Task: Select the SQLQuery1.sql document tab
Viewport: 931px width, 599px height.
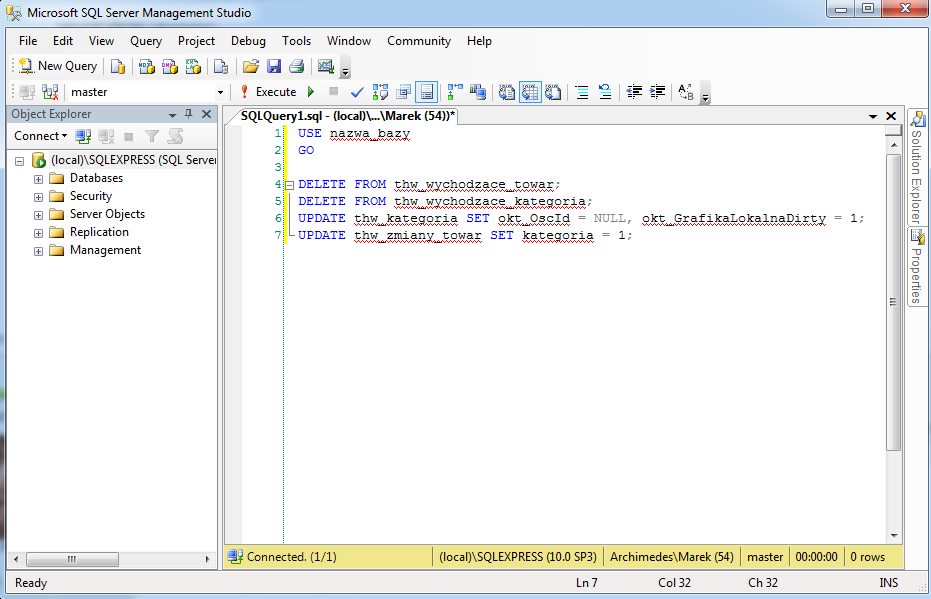Action: coord(346,116)
